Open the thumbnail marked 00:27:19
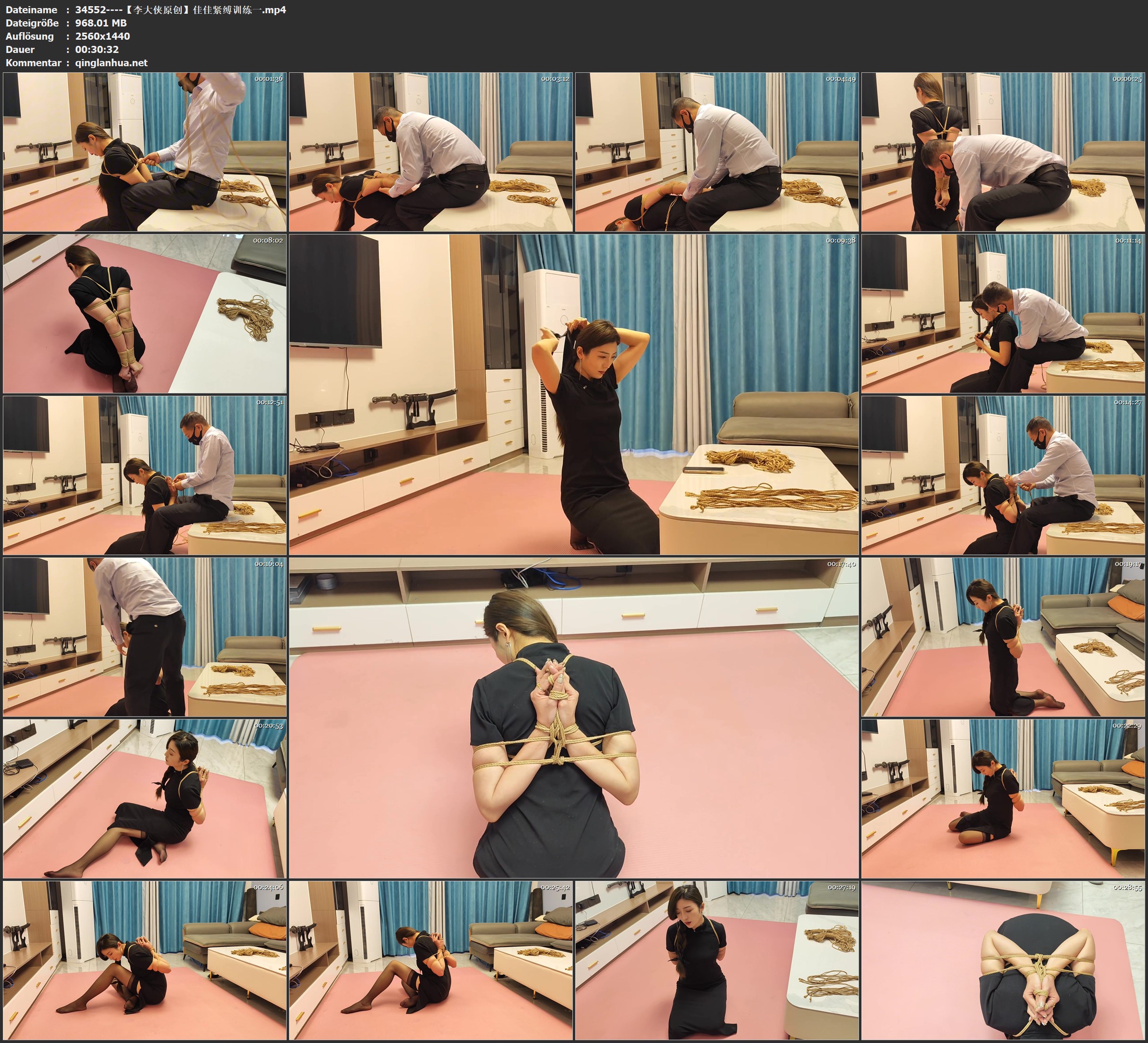1148x1043 pixels. click(x=717, y=960)
